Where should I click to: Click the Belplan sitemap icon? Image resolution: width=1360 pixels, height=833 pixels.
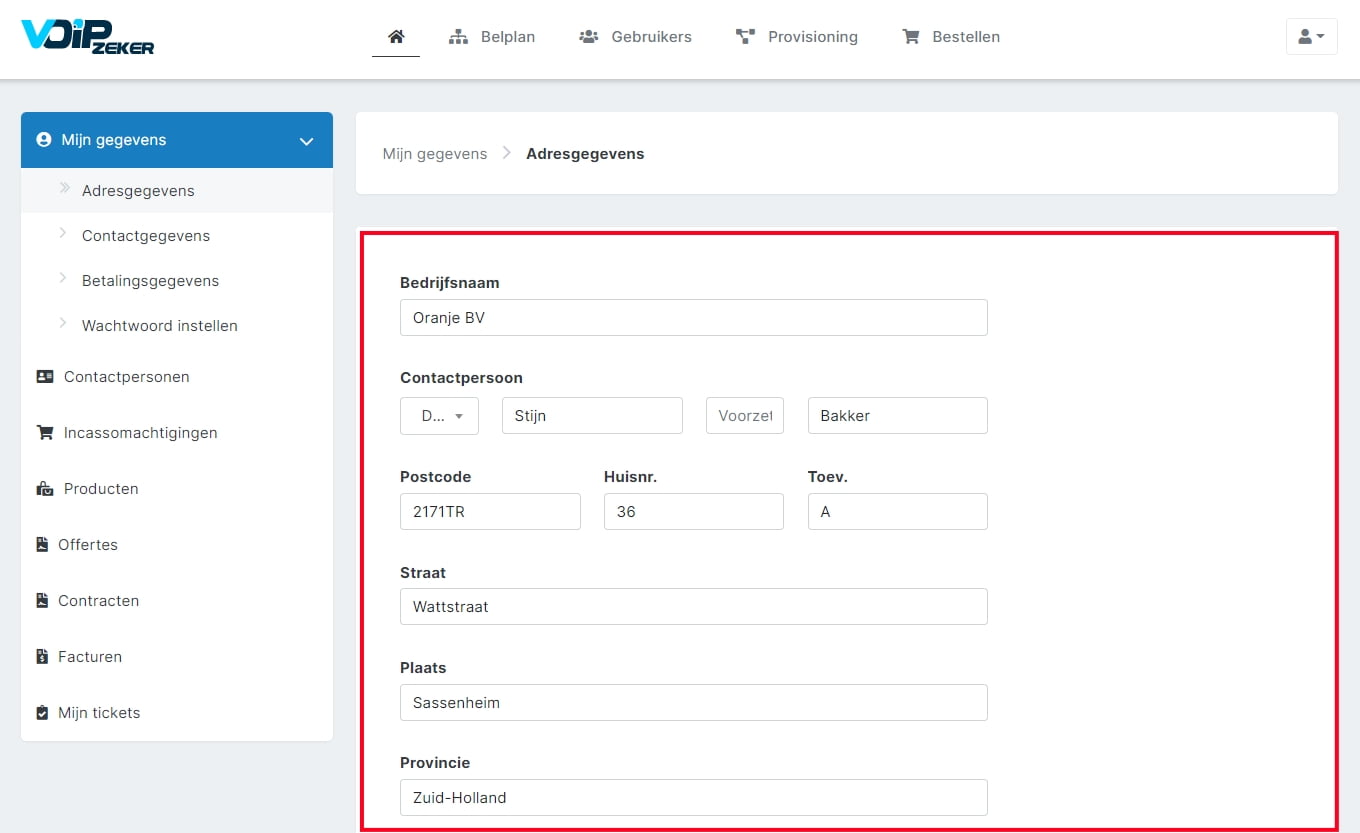459,37
